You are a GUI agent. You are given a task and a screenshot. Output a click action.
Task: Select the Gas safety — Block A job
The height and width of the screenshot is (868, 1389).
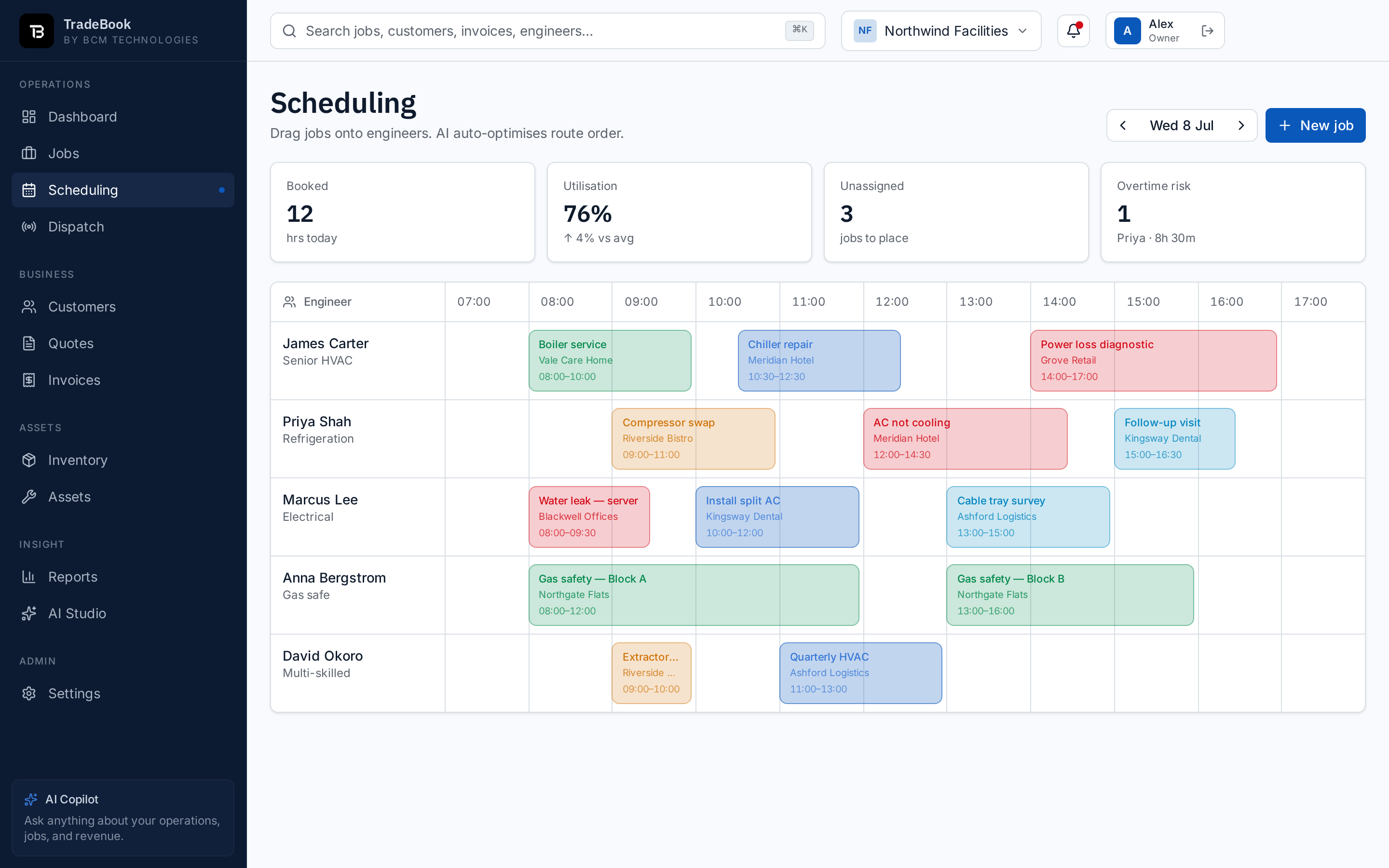[x=694, y=595]
